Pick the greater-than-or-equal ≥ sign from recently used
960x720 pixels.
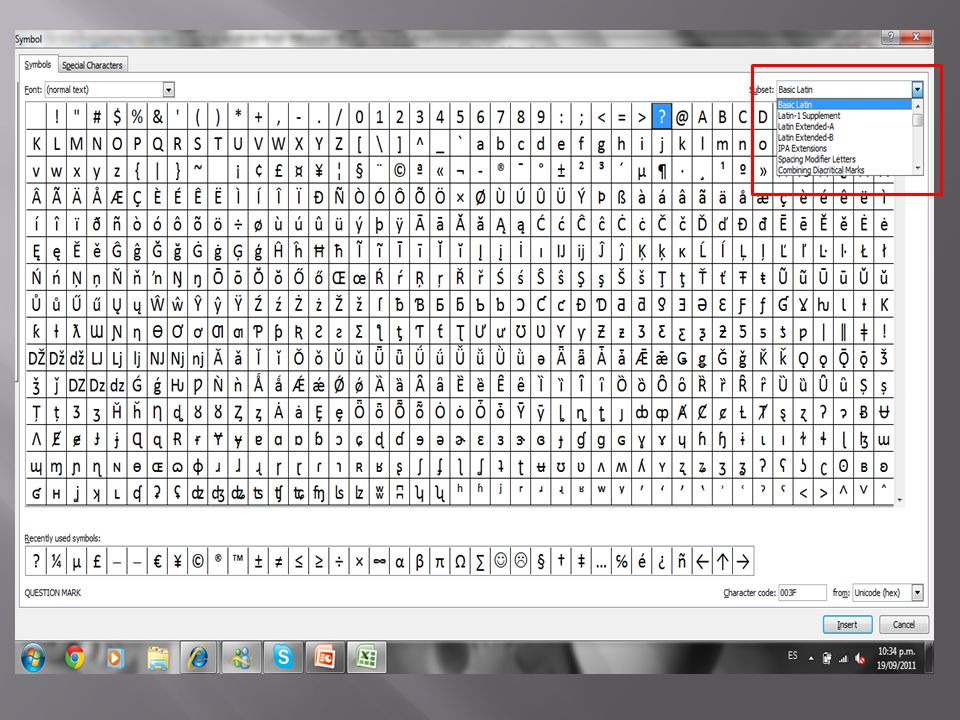pos(319,561)
